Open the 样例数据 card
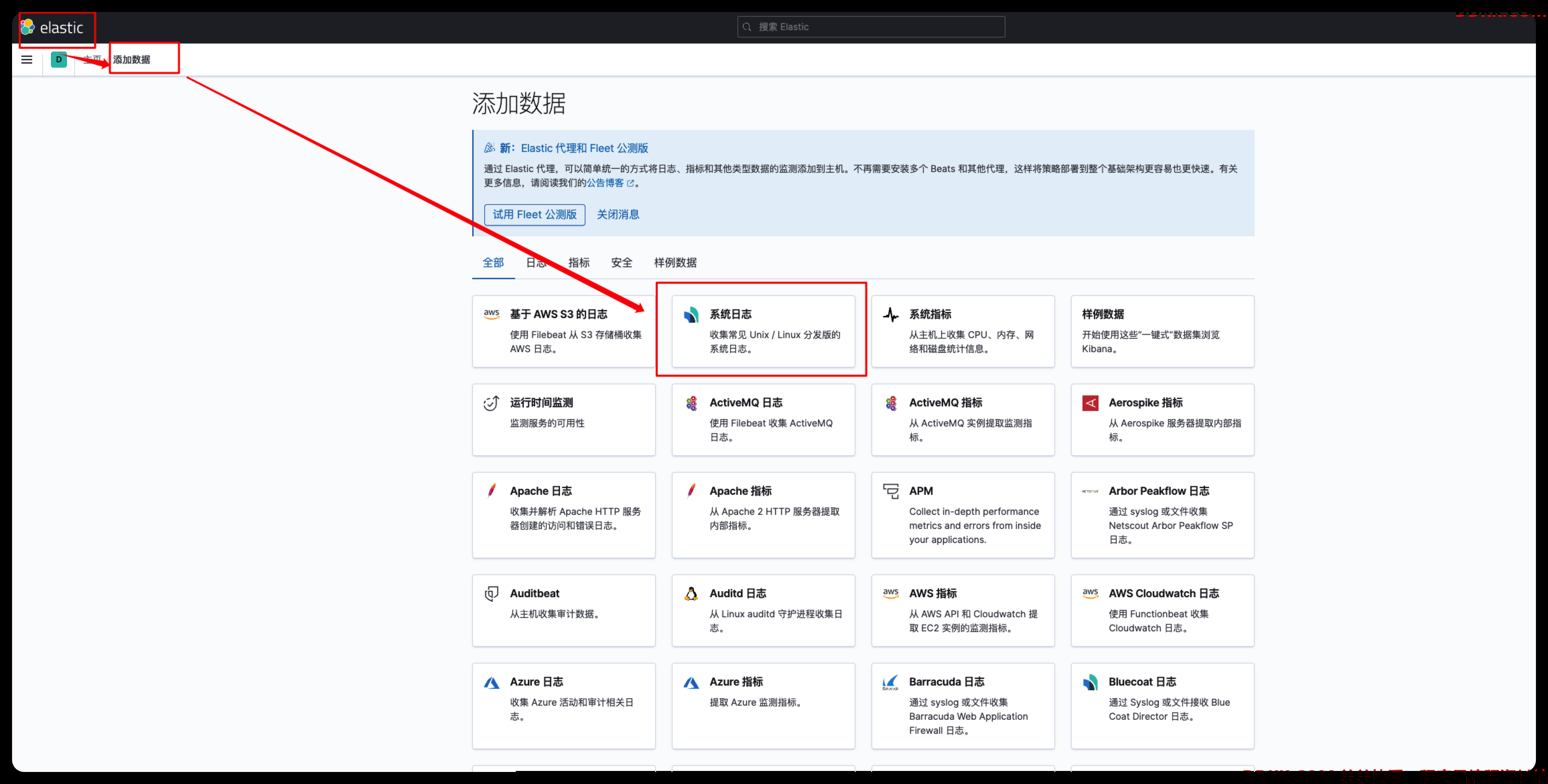Image resolution: width=1548 pixels, height=784 pixels. pyautogui.click(x=1162, y=331)
